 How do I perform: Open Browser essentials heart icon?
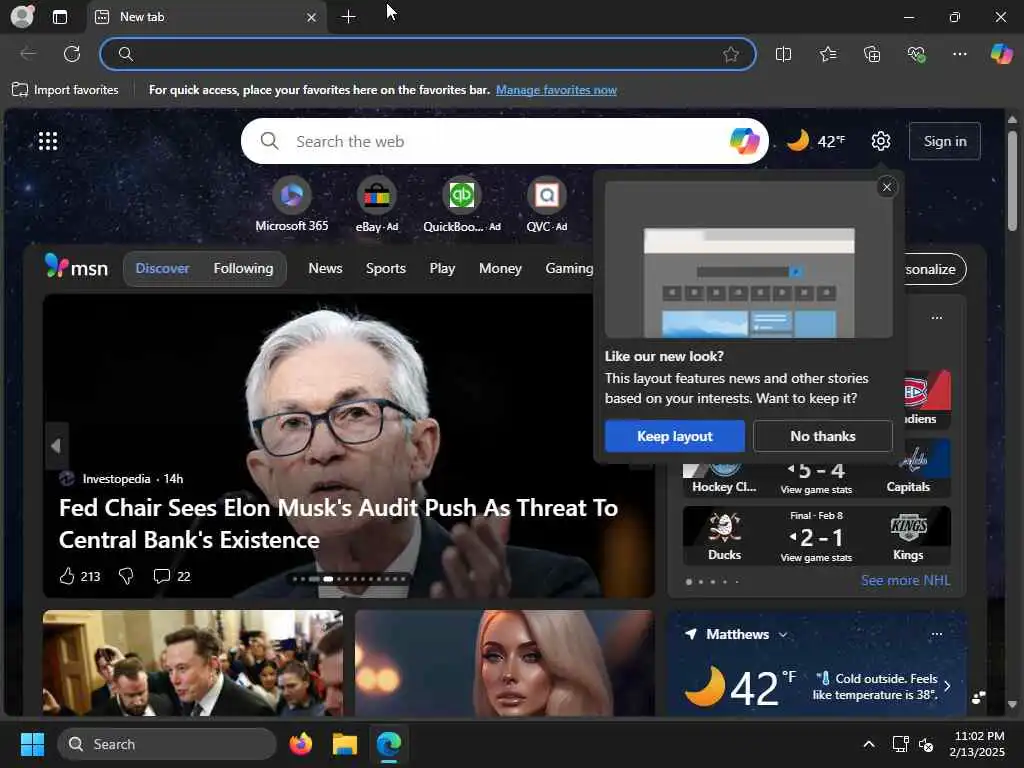coord(916,54)
